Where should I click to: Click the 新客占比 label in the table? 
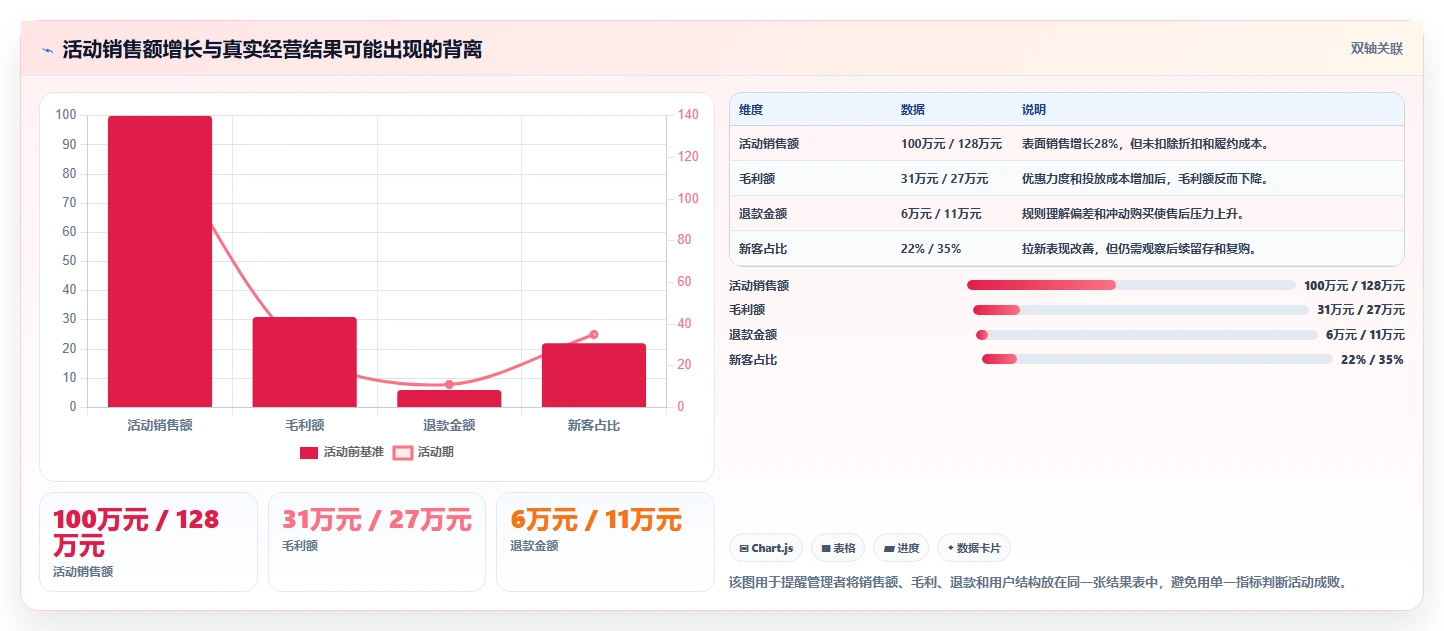pos(763,249)
